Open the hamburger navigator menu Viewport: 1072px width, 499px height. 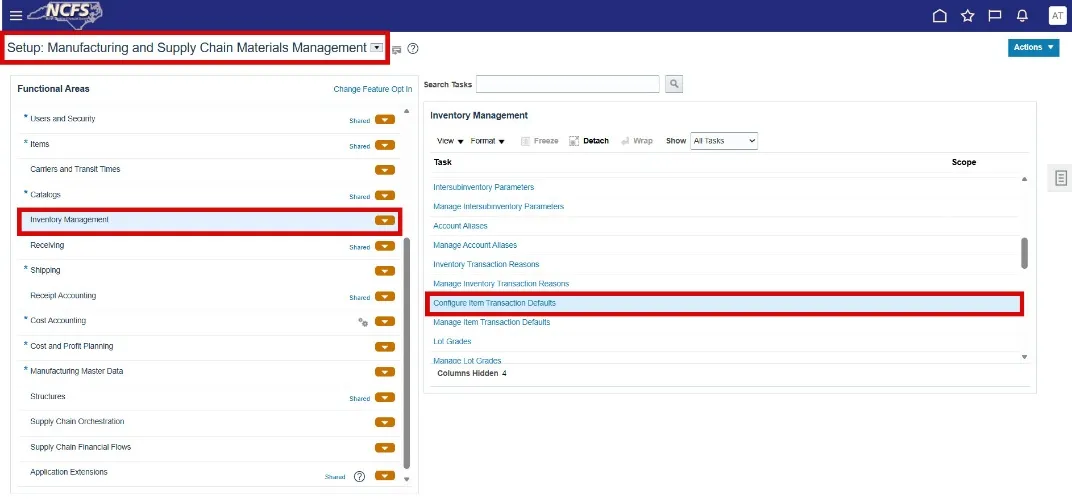tap(15, 15)
